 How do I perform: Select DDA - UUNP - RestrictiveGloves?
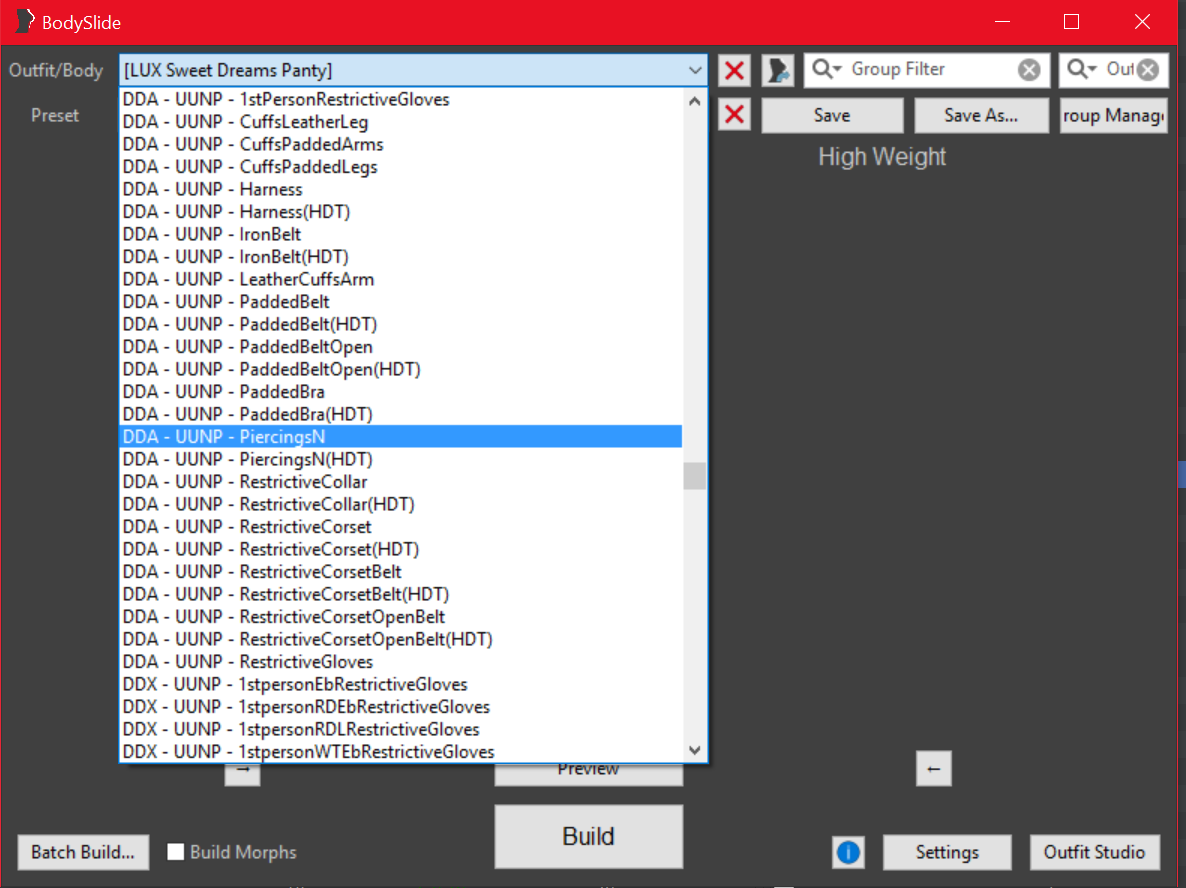[401, 662]
